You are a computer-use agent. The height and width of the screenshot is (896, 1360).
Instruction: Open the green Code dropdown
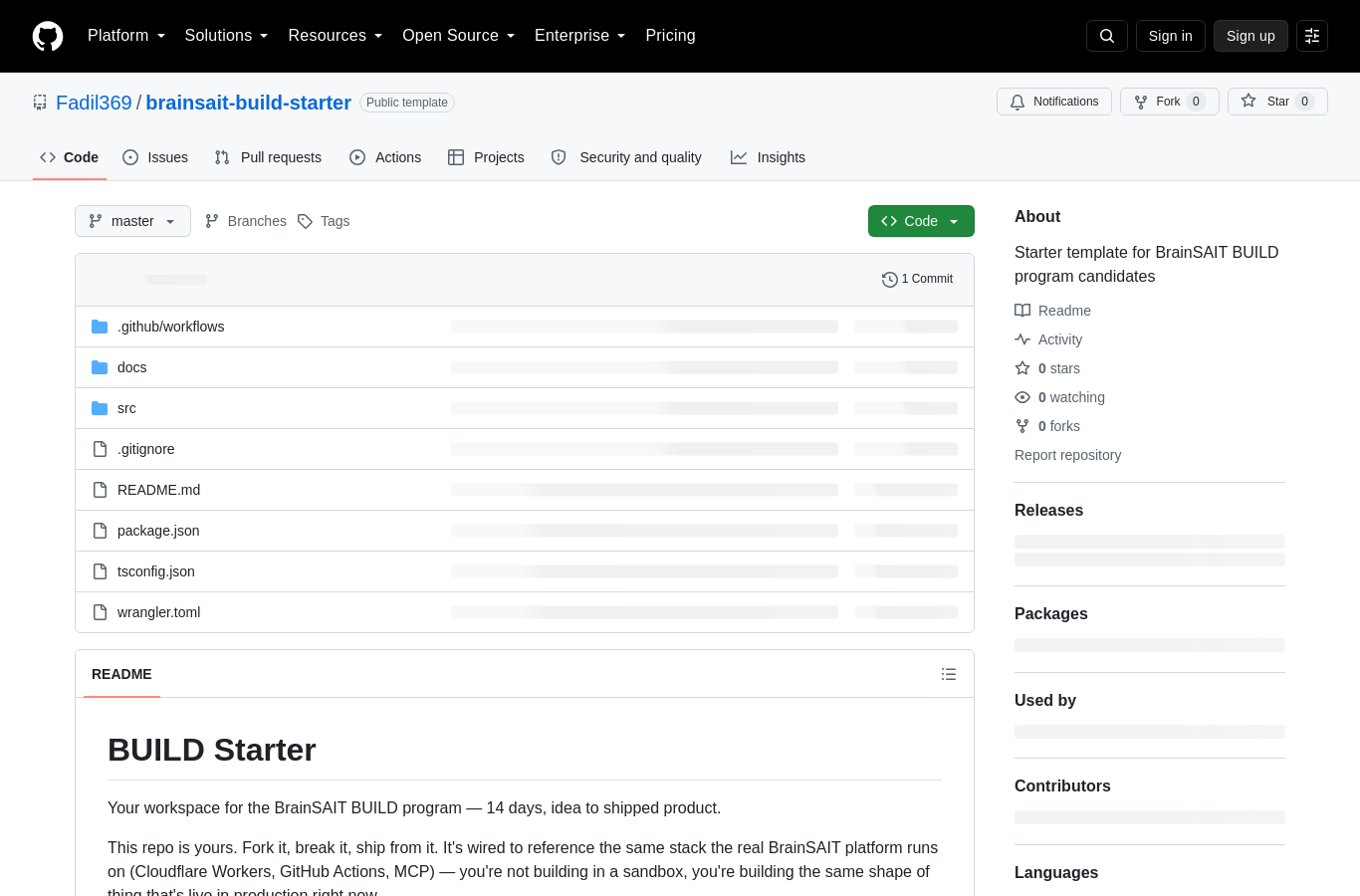tap(921, 221)
